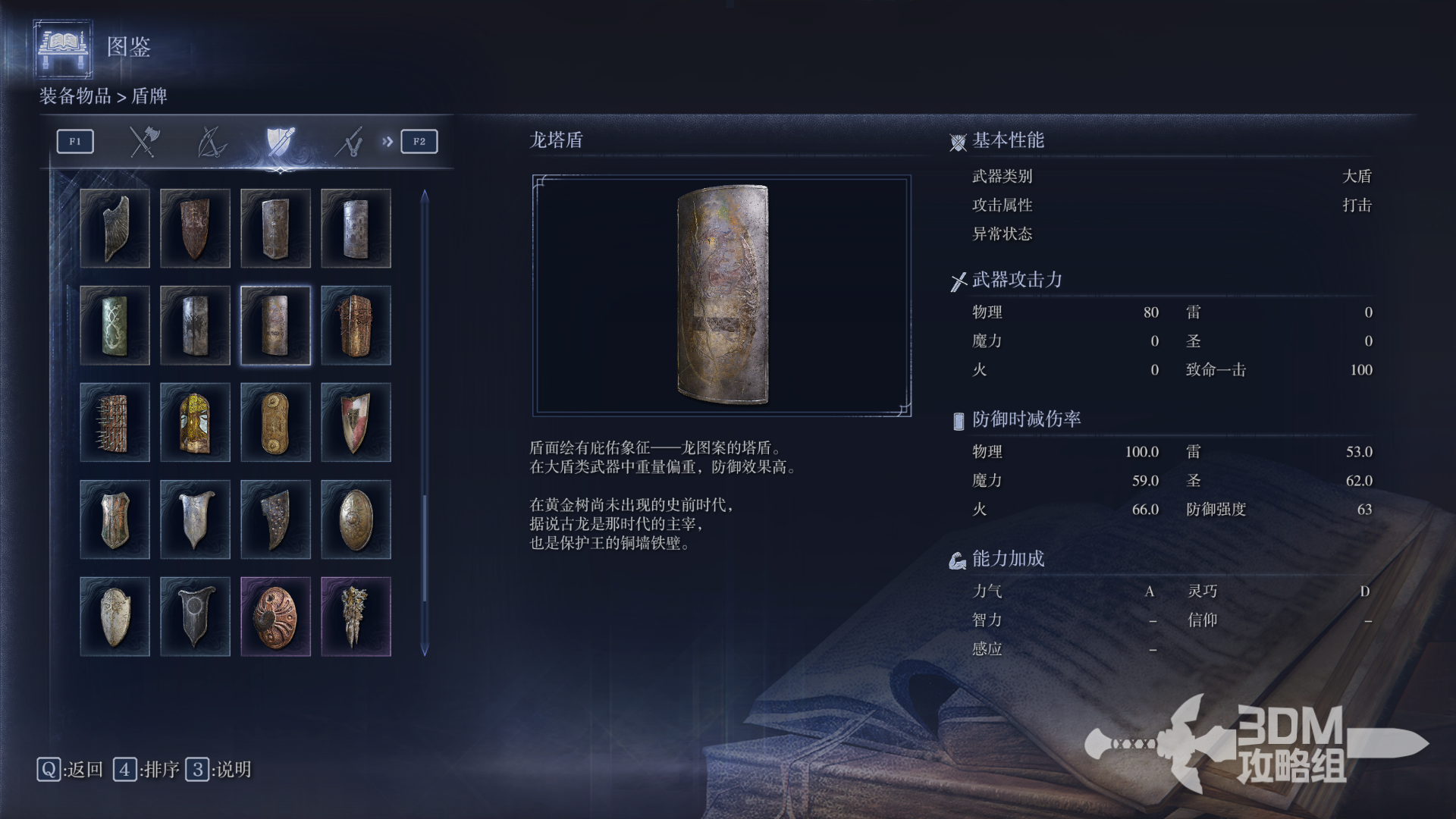This screenshot has width=1456, height=819.
Task: Select the green serpent-pattern greatshield
Action: [x=115, y=325]
